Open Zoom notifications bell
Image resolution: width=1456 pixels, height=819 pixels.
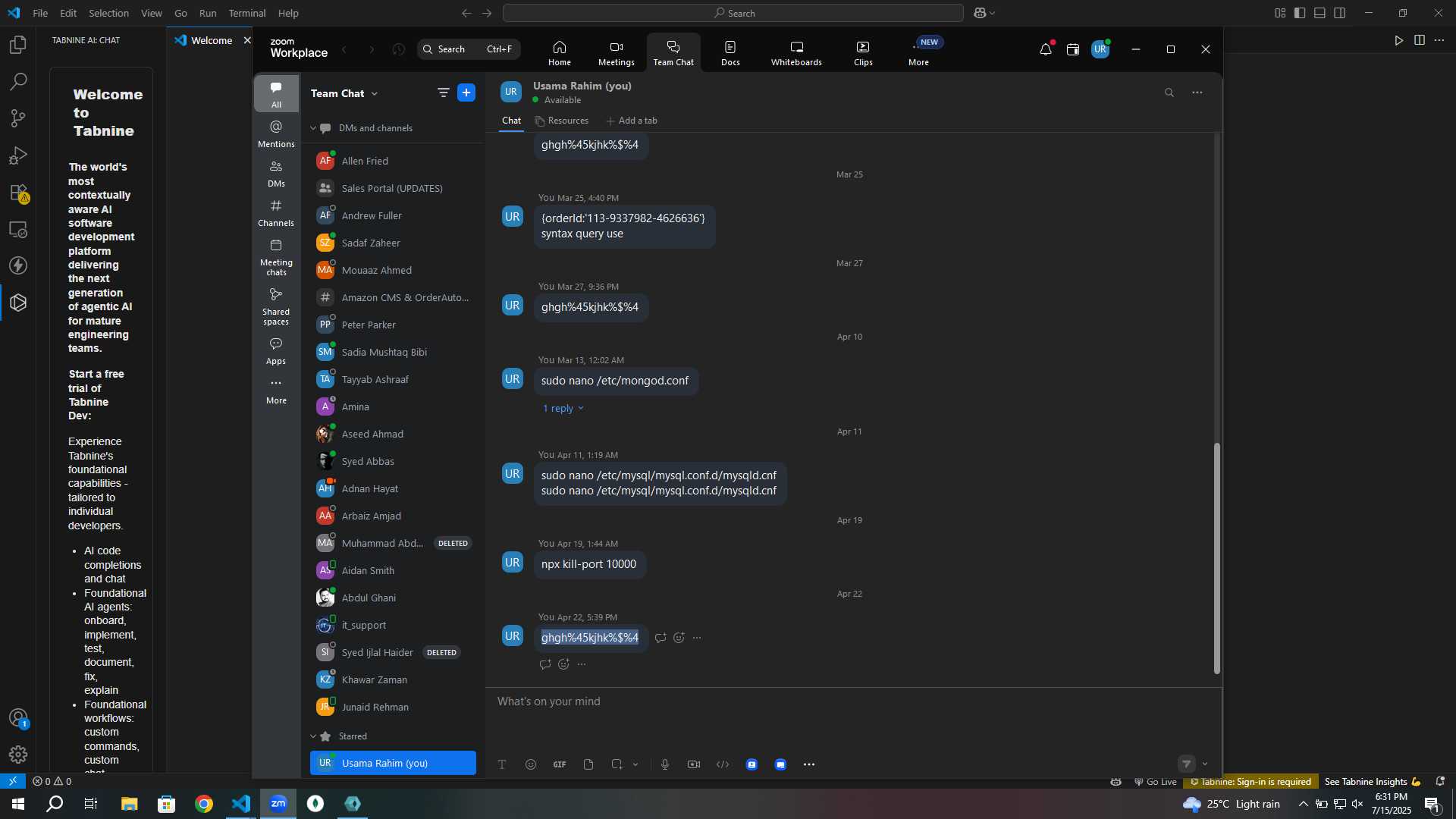click(x=1046, y=49)
